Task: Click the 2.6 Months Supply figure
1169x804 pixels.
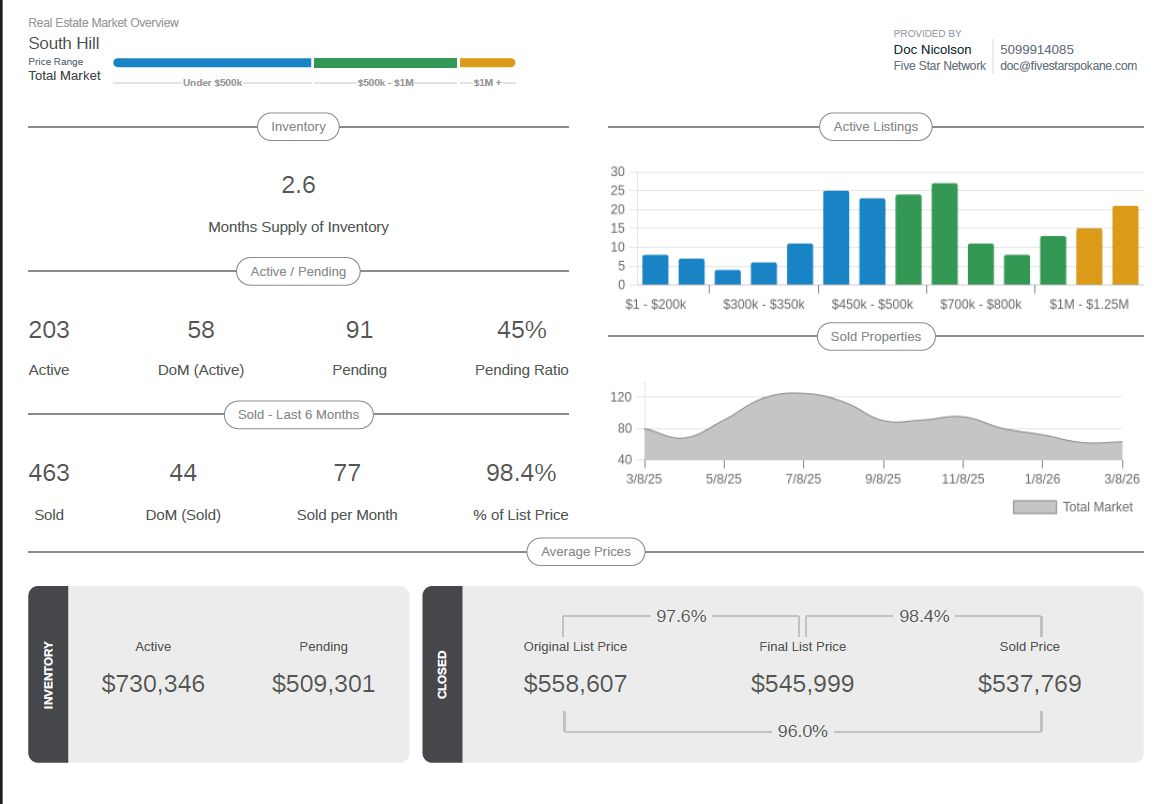Action: point(298,185)
